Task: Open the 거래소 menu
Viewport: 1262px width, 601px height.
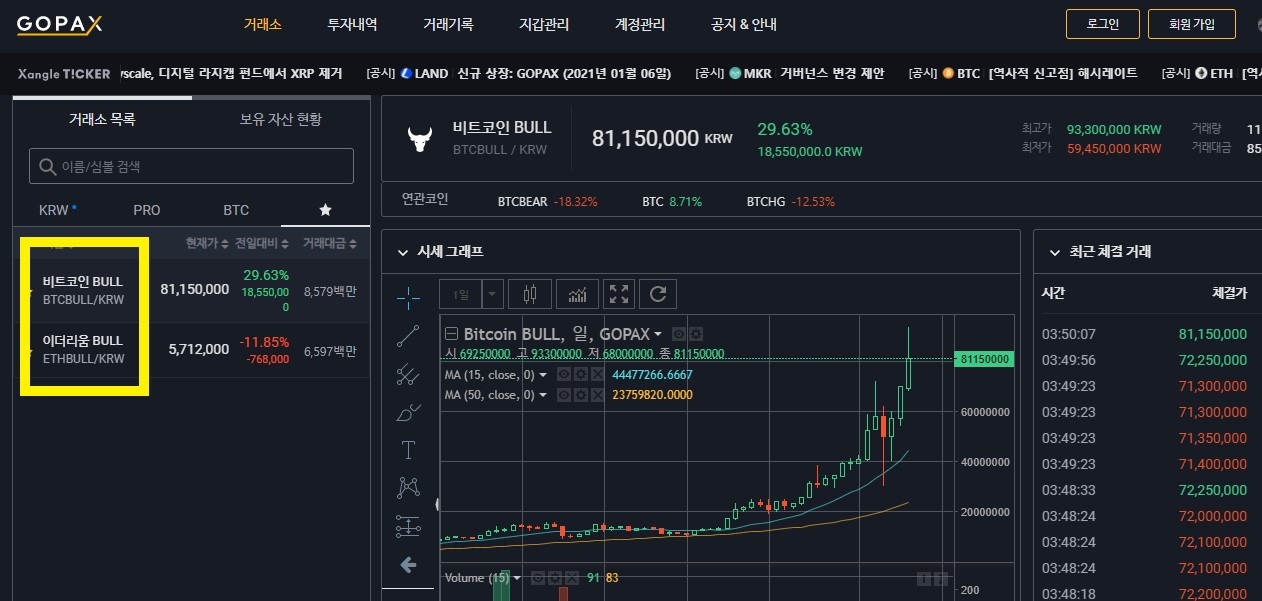Action: (262, 24)
